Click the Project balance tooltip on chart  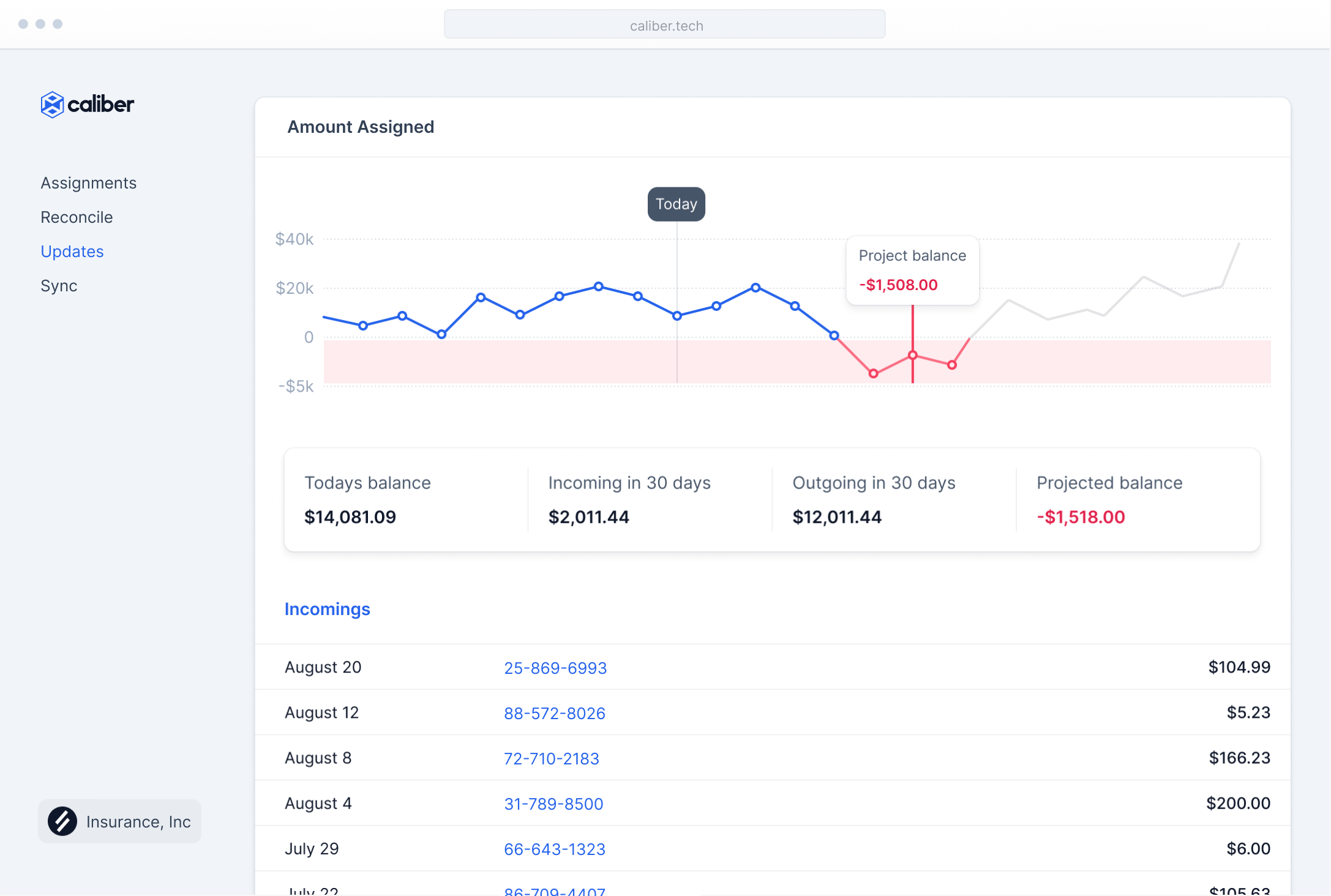tap(912, 270)
